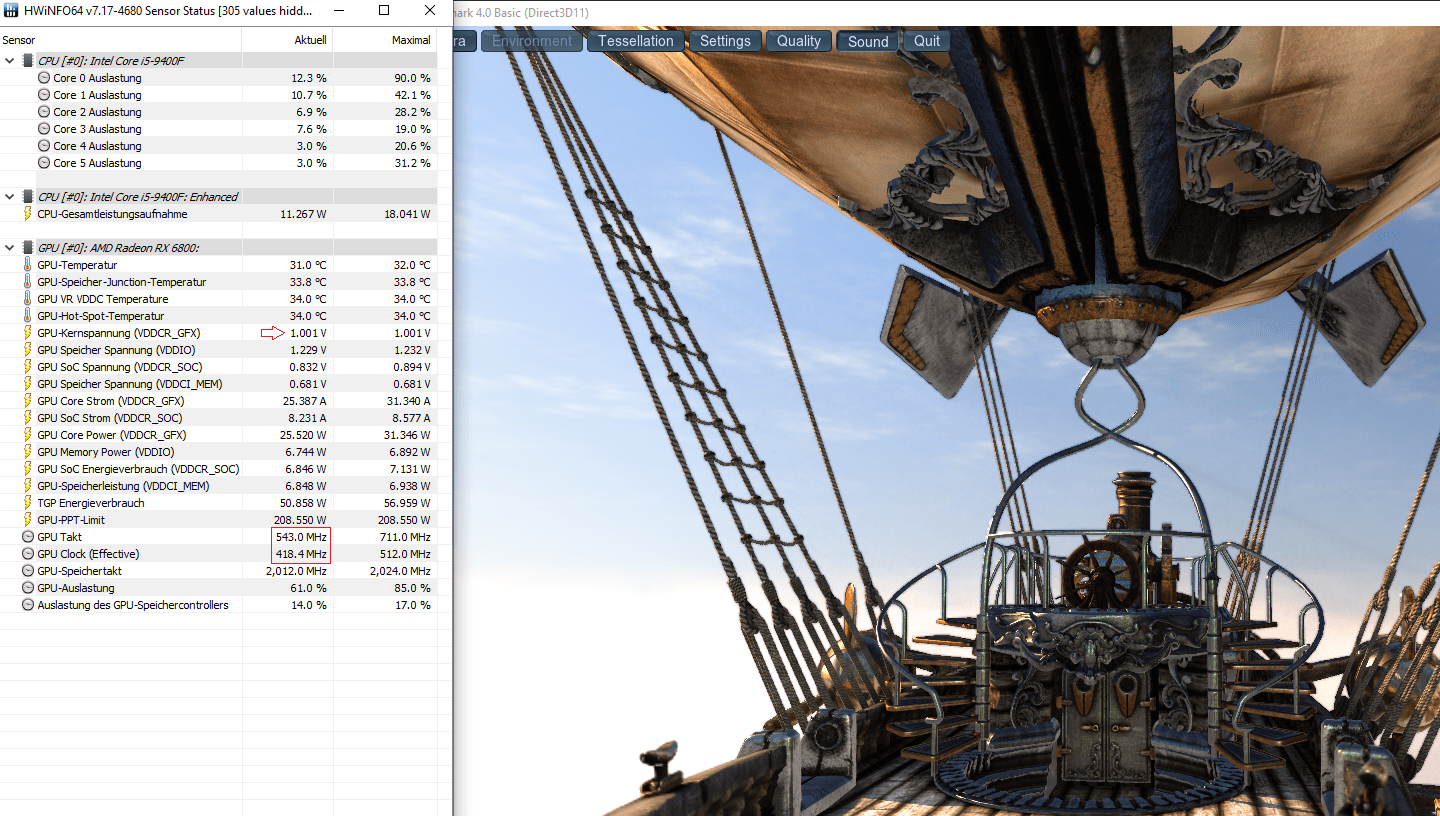1440x816 pixels.
Task: Select Auslastung des GPU-Speichercontrollers row
Action: click(x=218, y=605)
